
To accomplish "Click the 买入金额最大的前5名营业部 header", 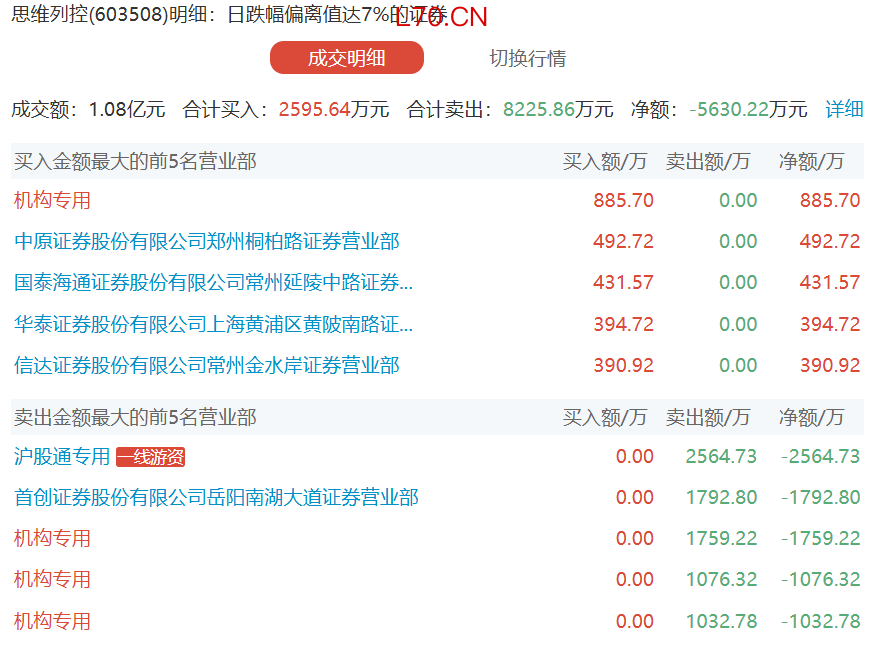I will pyautogui.click(x=135, y=161).
